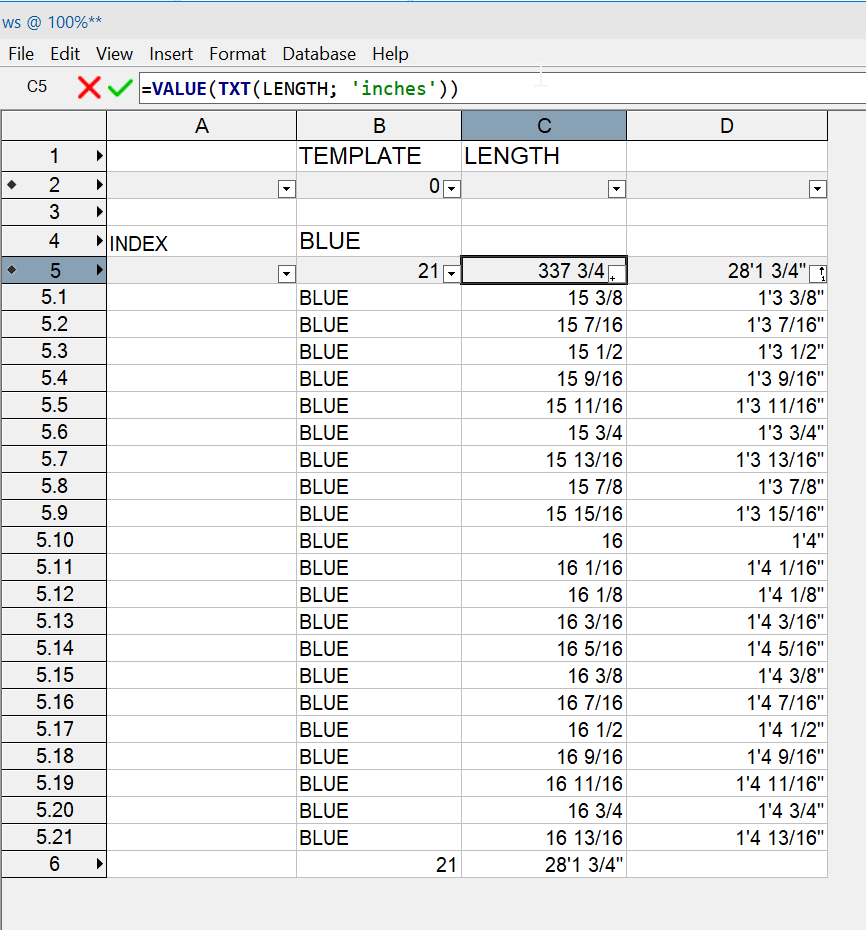Open the Insert menu
Viewport: 866px width, 930px height.
tap(171, 54)
